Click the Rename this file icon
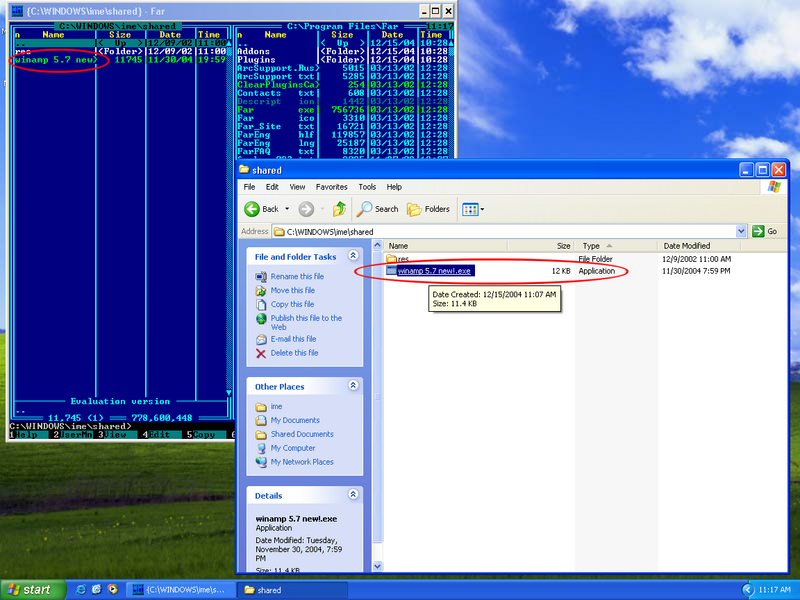 [x=261, y=277]
